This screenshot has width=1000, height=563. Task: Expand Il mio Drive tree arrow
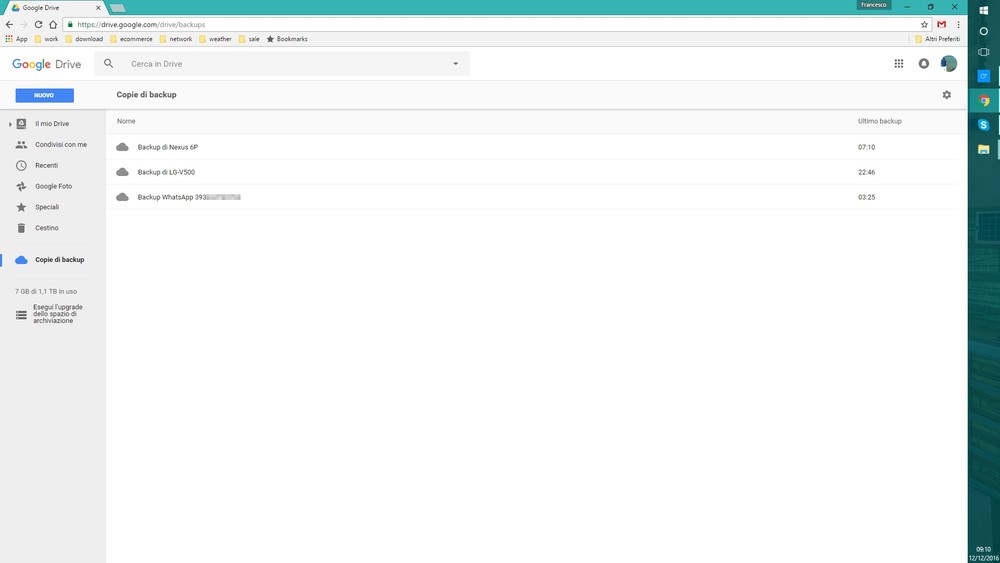10,124
